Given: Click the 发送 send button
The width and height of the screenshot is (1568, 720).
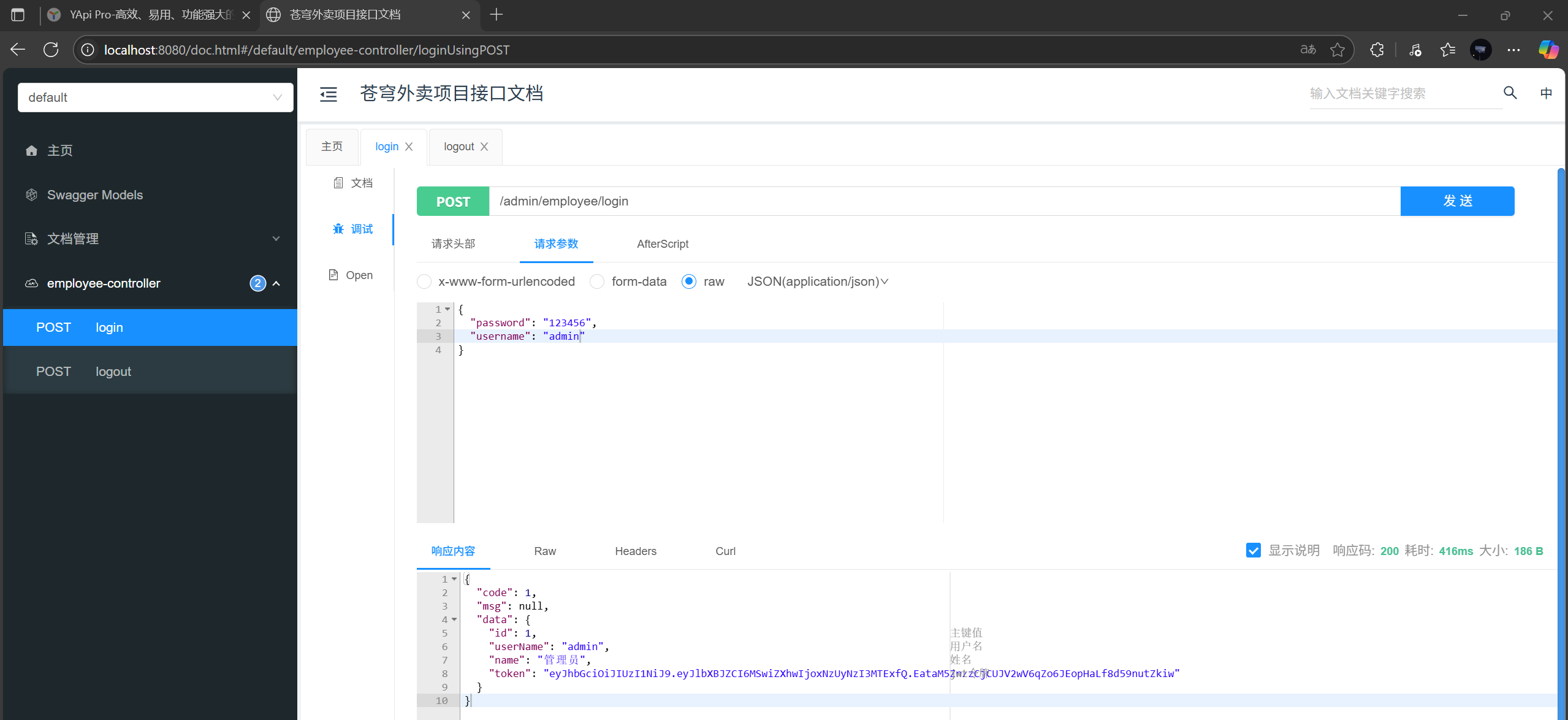Looking at the screenshot, I should [x=1457, y=201].
